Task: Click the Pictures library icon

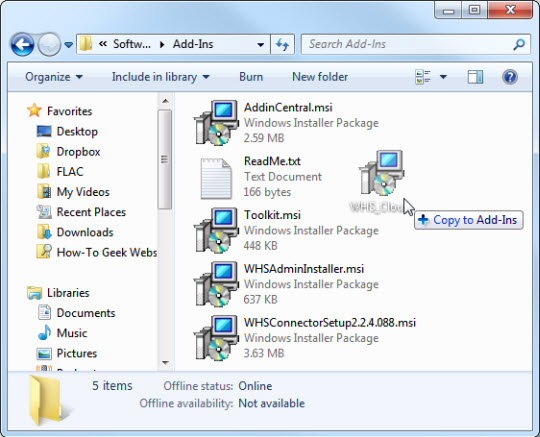Action: click(44, 353)
